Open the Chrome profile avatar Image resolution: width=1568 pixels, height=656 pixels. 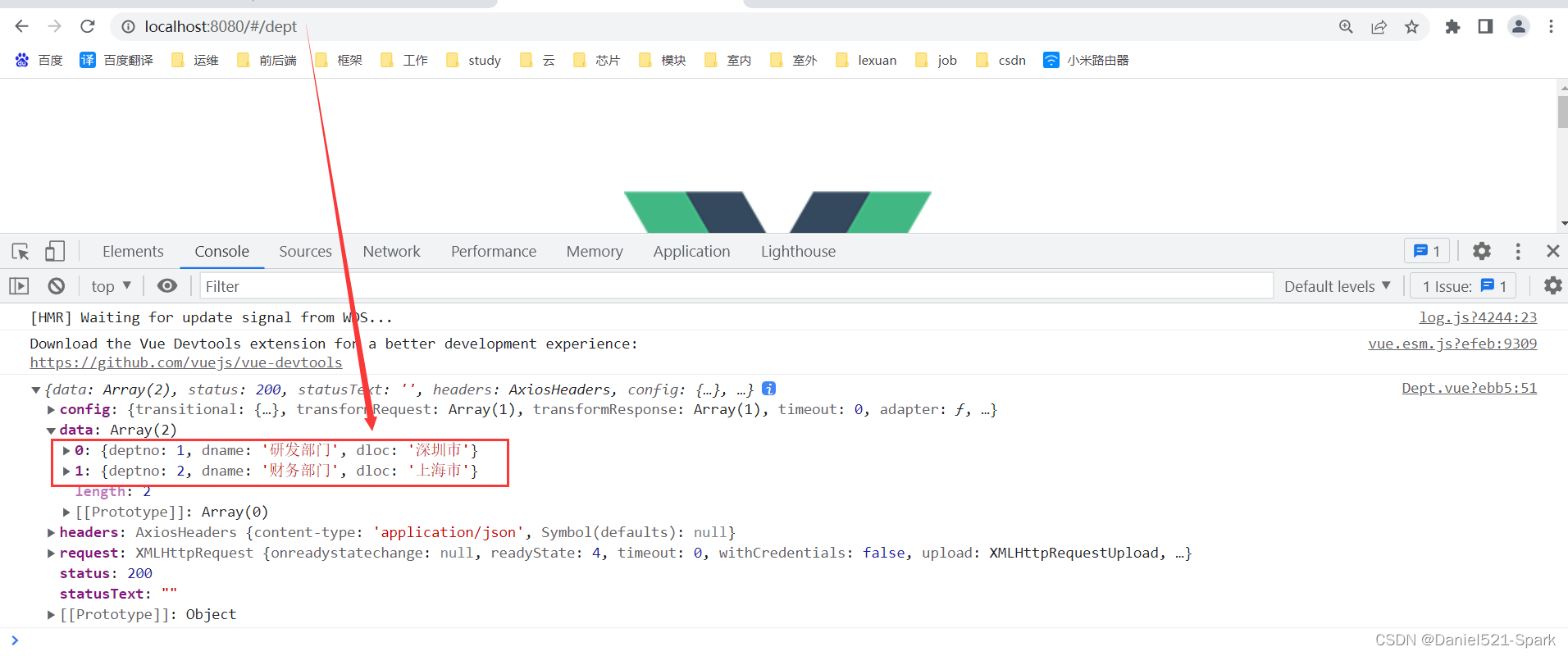point(1519,27)
